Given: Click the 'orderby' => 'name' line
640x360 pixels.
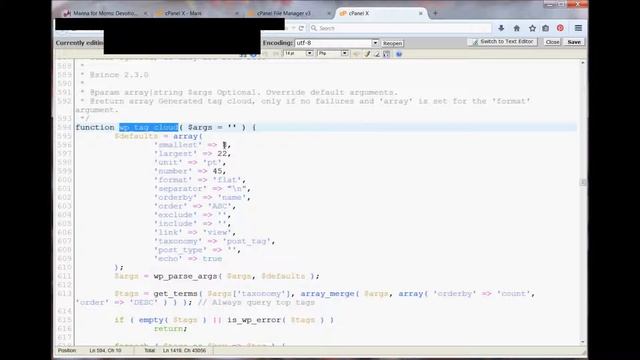Looking at the screenshot, I should 202,198.
